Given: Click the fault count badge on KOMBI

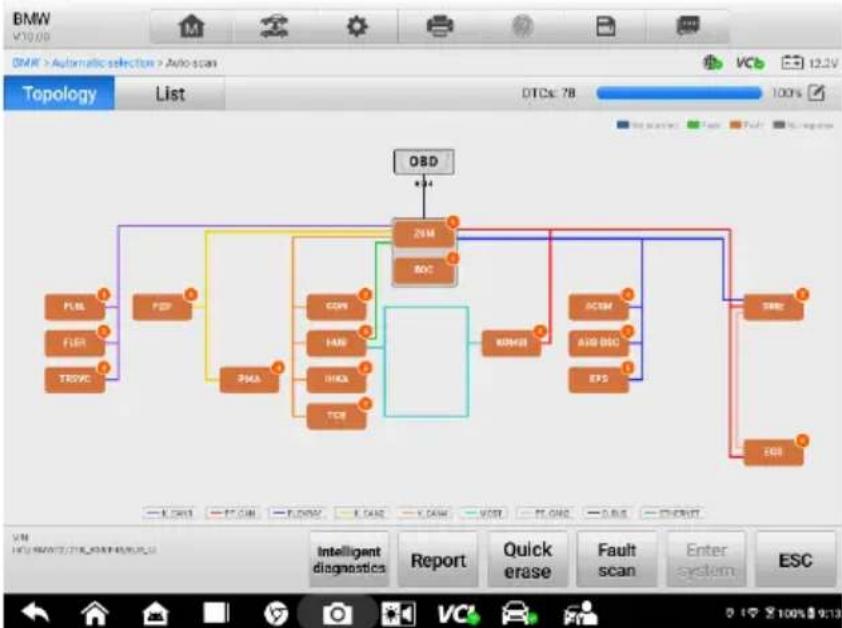Looking at the screenshot, I should 540,331.
